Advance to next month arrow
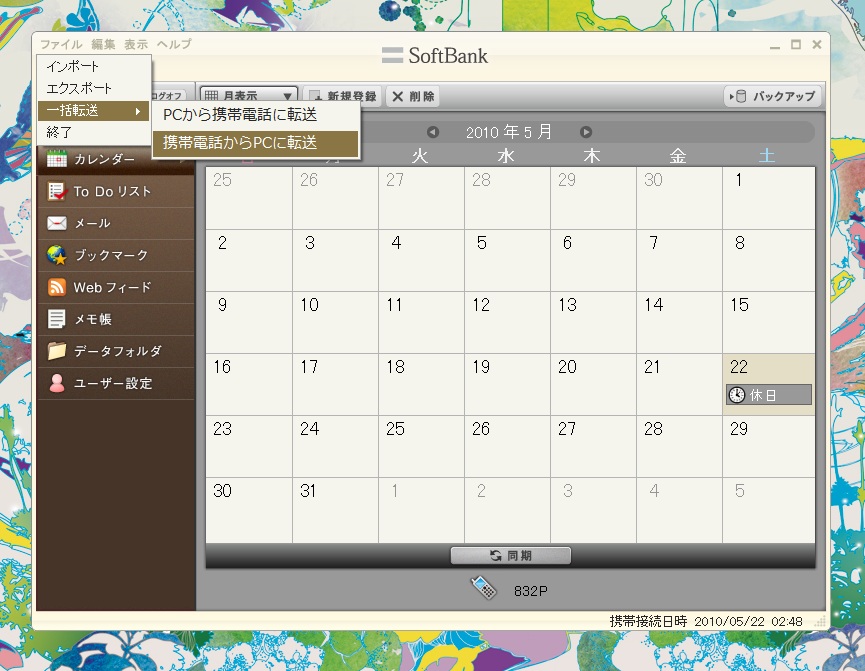The height and width of the screenshot is (671, 865). [586, 132]
